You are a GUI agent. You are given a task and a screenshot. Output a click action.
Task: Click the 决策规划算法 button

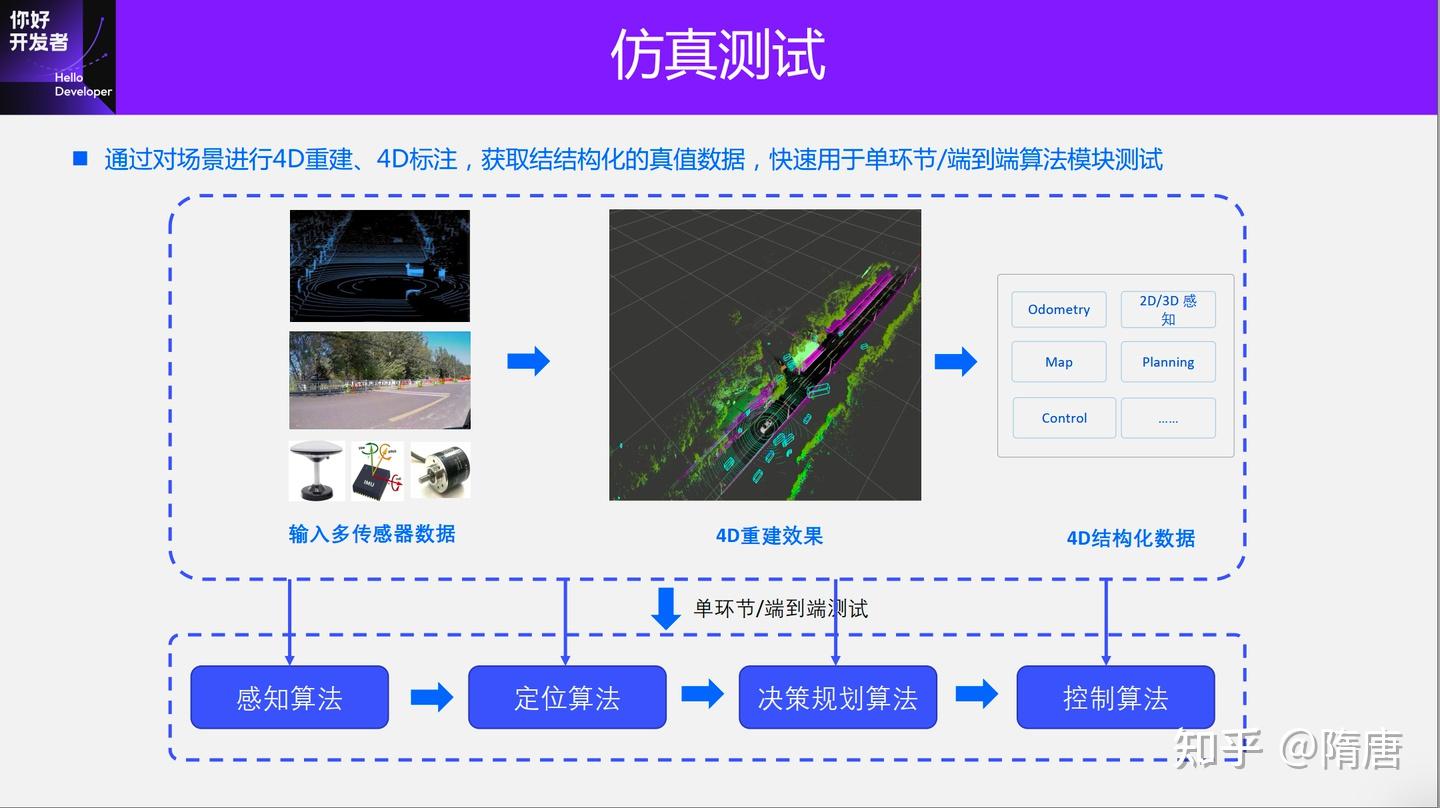pos(837,697)
